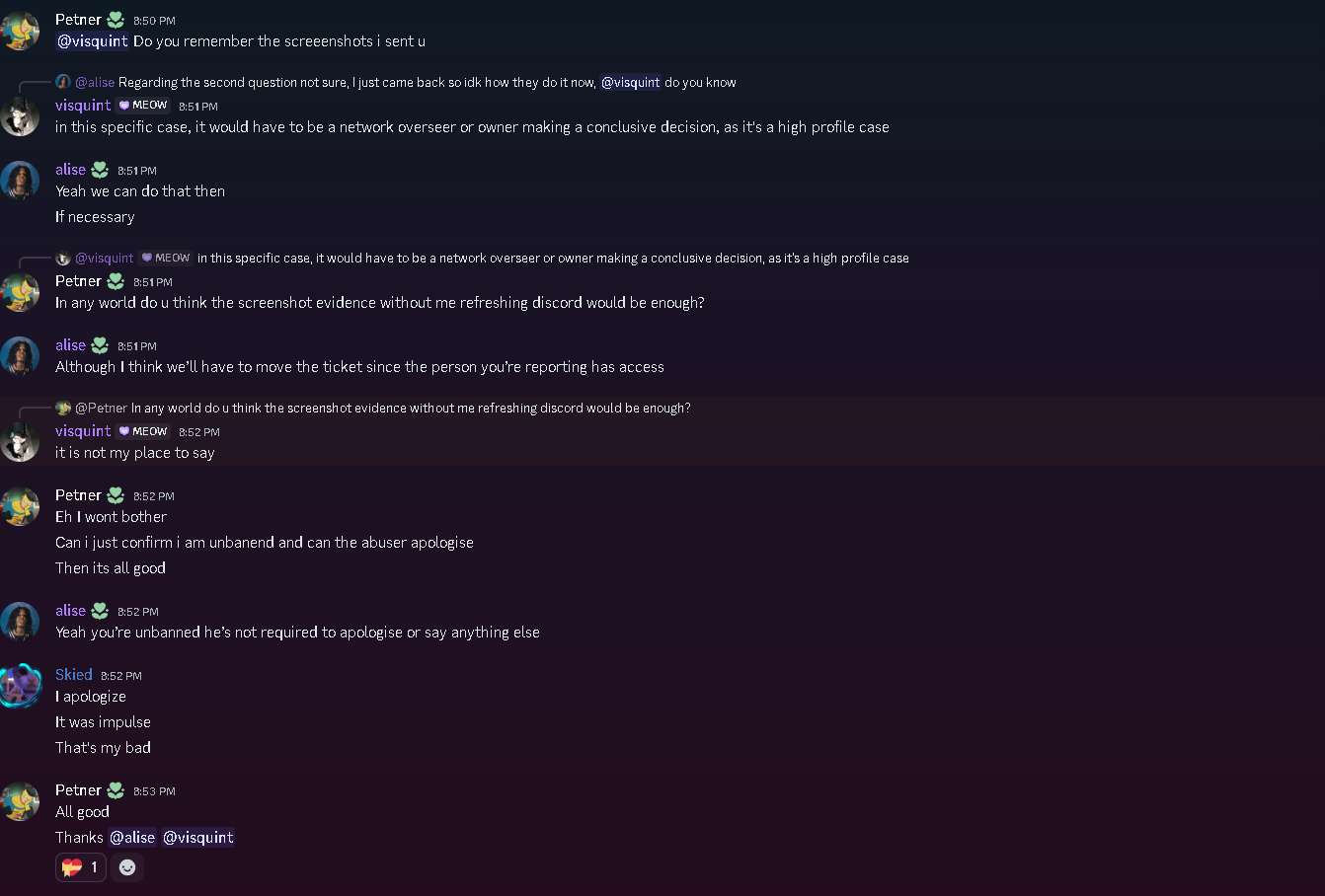1325x896 pixels.
Task: Open the add reaction smiley picker
Action: [127, 867]
